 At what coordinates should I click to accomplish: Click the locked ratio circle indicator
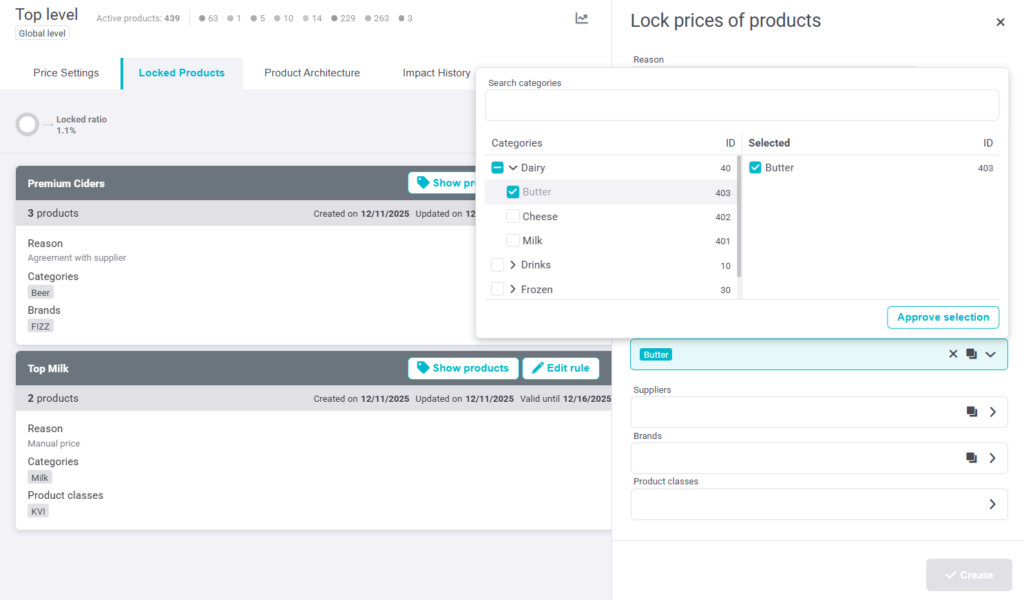pyautogui.click(x=27, y=125)
